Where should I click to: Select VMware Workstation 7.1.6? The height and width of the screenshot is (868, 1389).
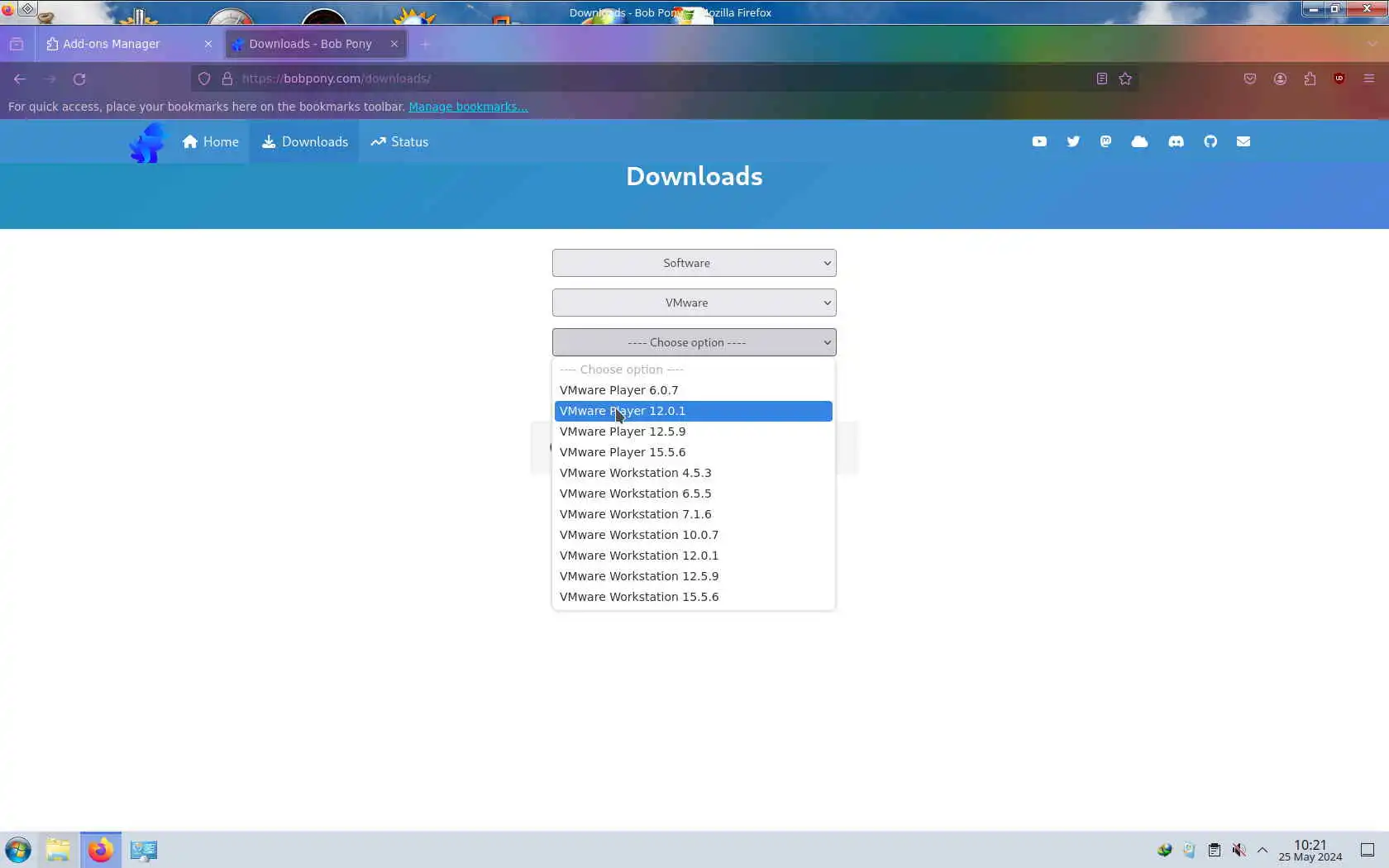(x=694, y=514)
